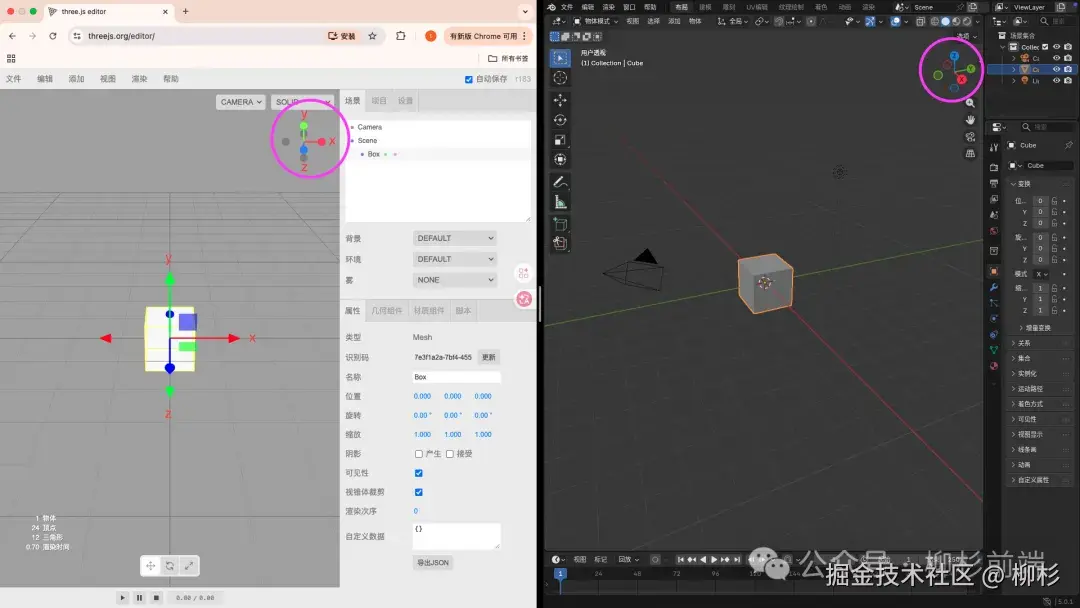Switch to 设置 sidebar tab
1080x608 pixels.
[x=405, y=101]
